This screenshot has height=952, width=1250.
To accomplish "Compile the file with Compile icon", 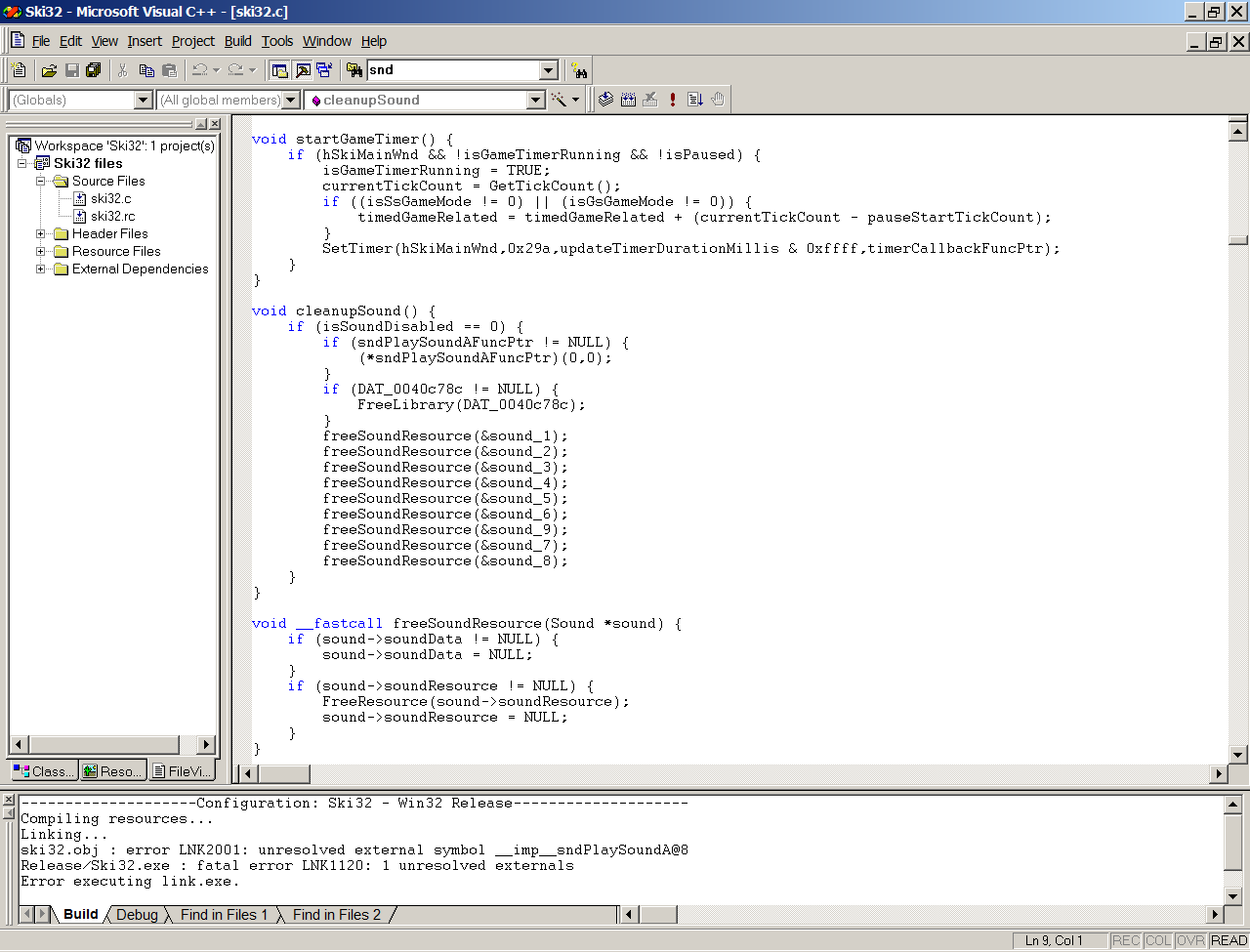I will coord(605,100).
